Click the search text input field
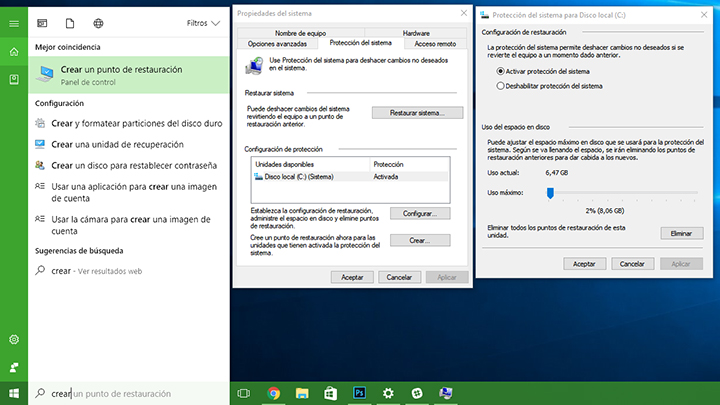Screen dimensions: 720x405 coord(129,394)
